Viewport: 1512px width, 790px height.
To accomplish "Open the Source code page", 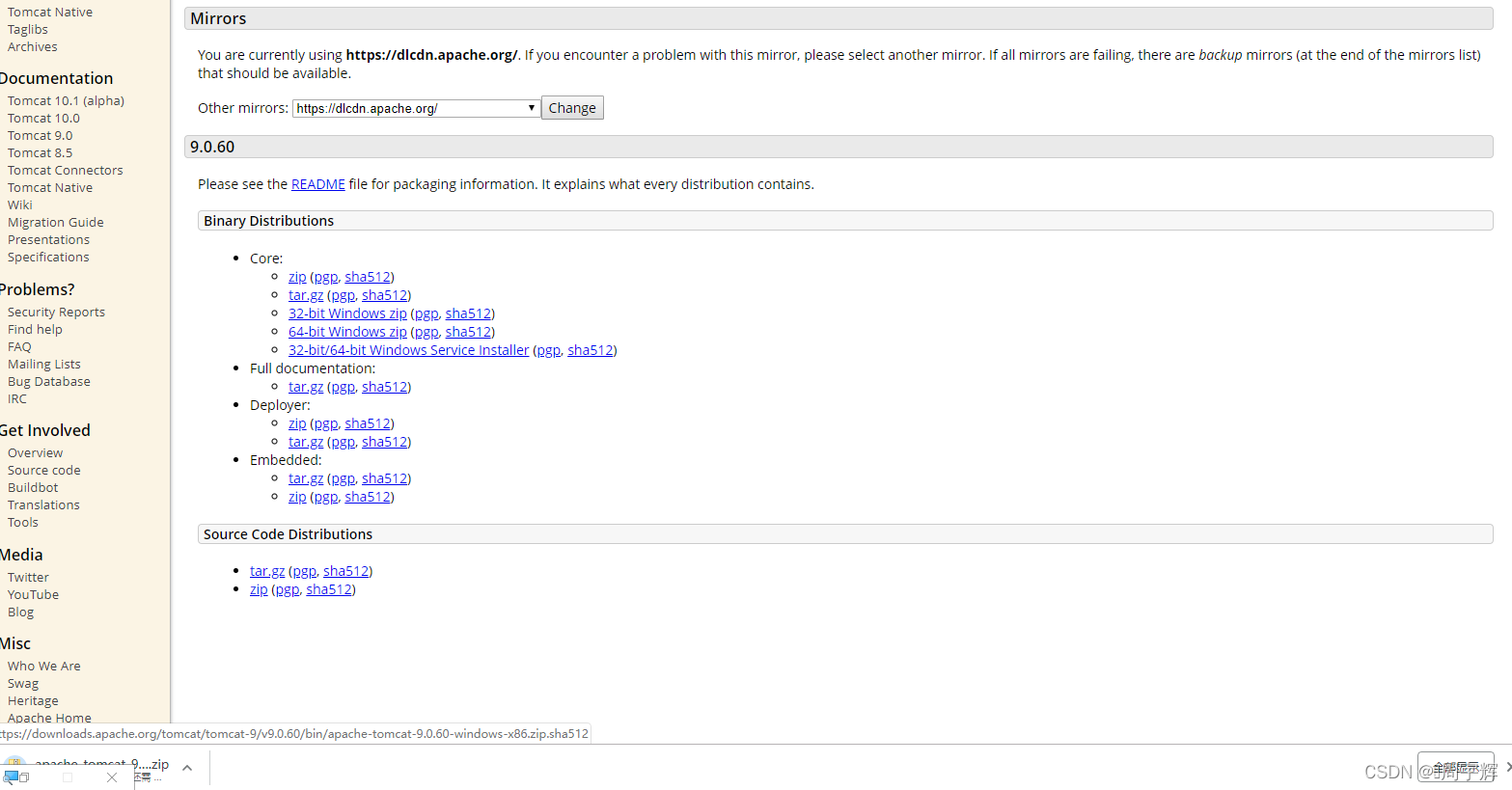I will tap(44, 471).
